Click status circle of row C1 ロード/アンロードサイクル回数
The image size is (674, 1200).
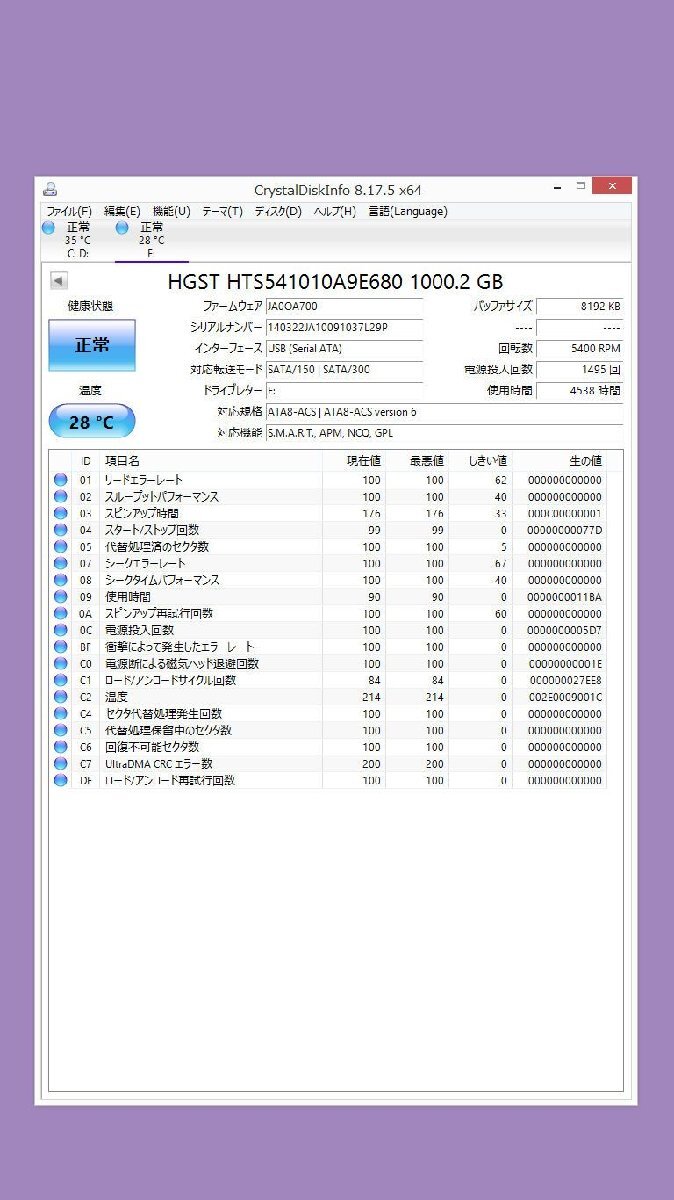pyautogui.click(x=61, y=680)
